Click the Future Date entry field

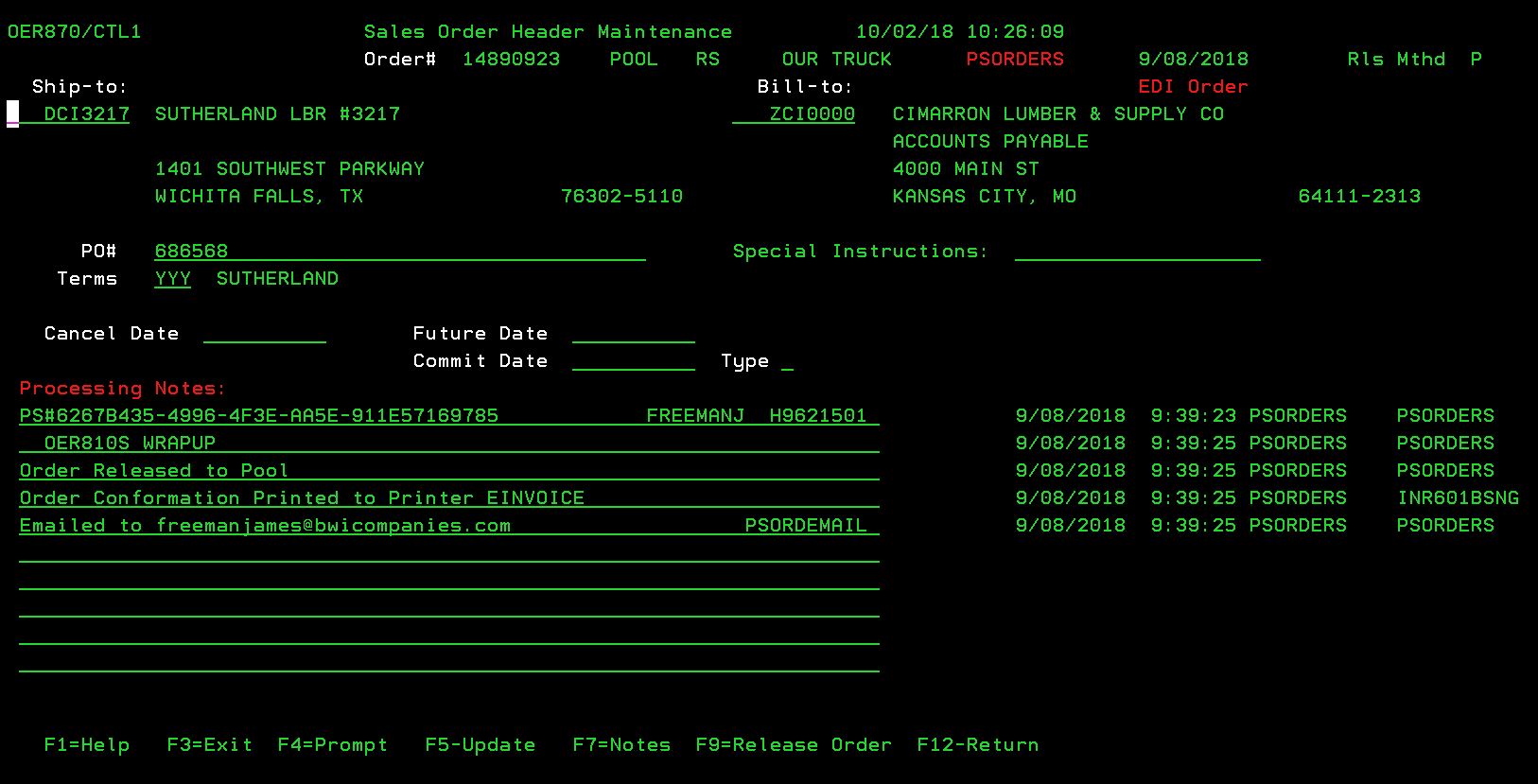tap(633, 334)
